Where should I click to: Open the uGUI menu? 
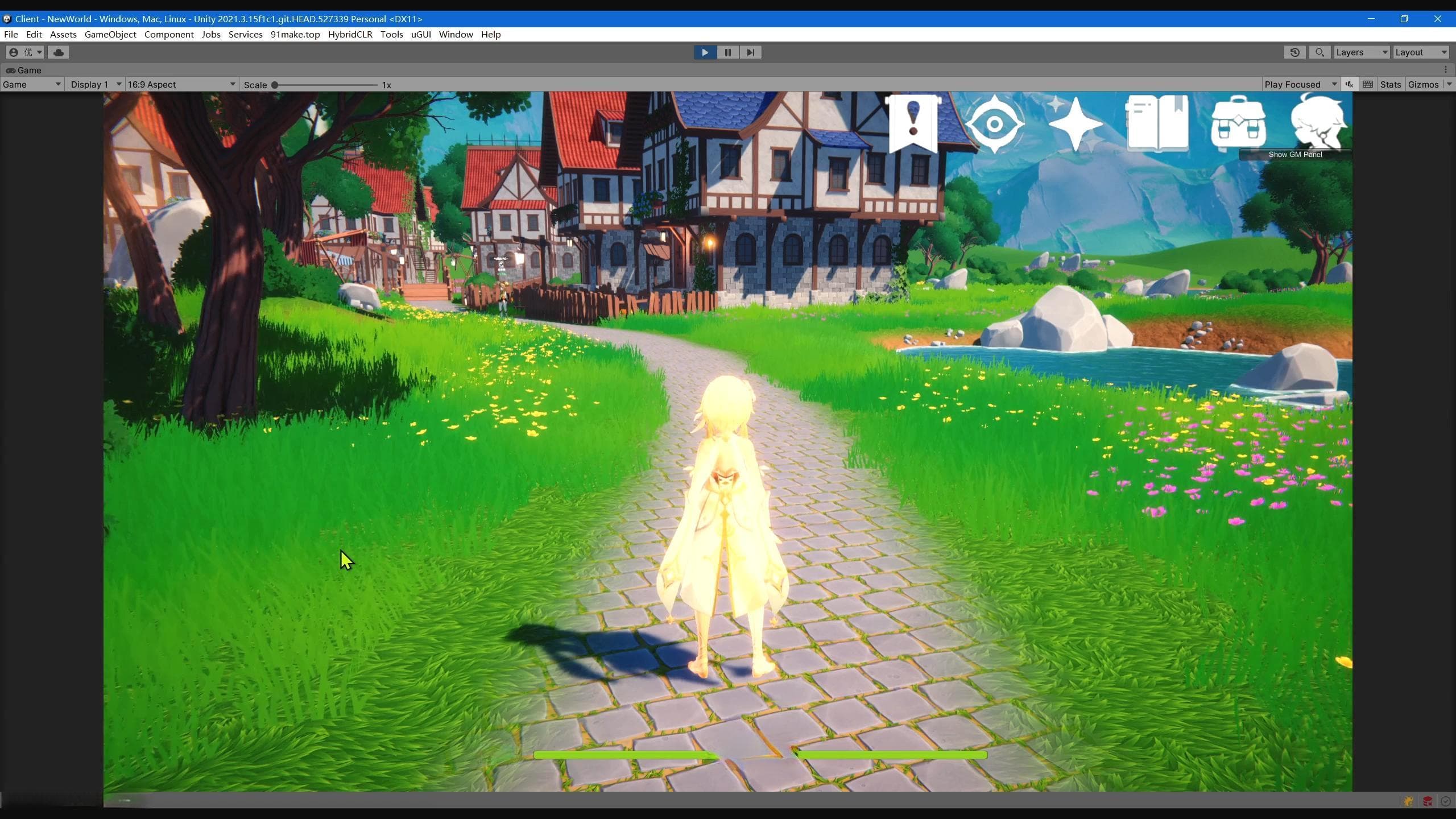(x=421, y=35)
